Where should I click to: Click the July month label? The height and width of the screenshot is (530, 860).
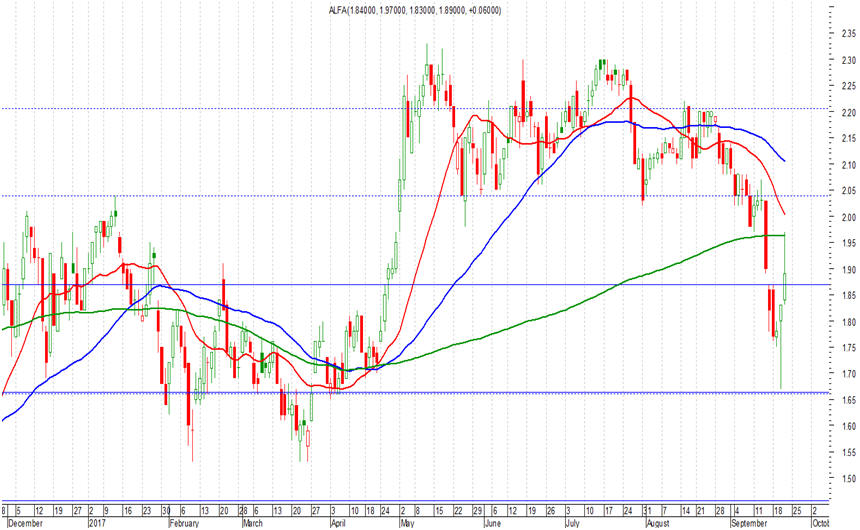click(x=572, y=523)
